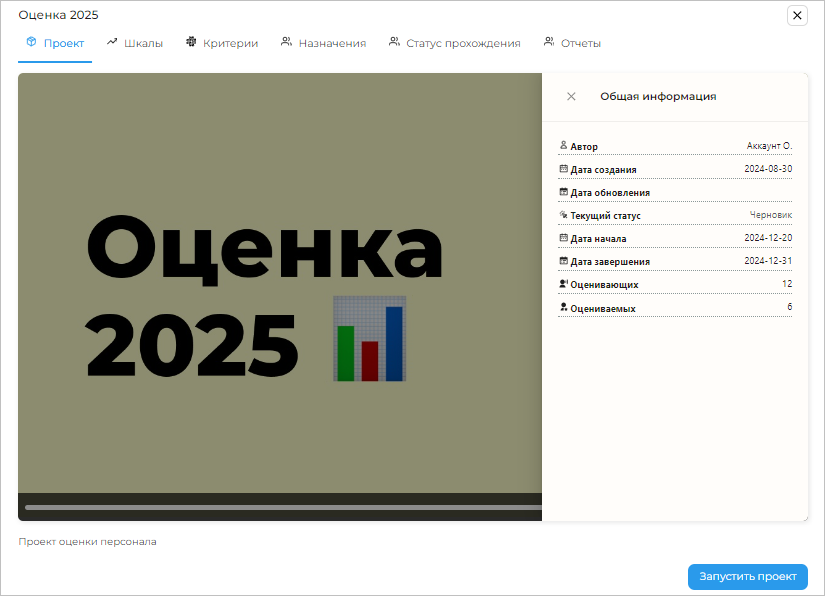Click the calendar icon beside Дата обновления

(563, 192)
